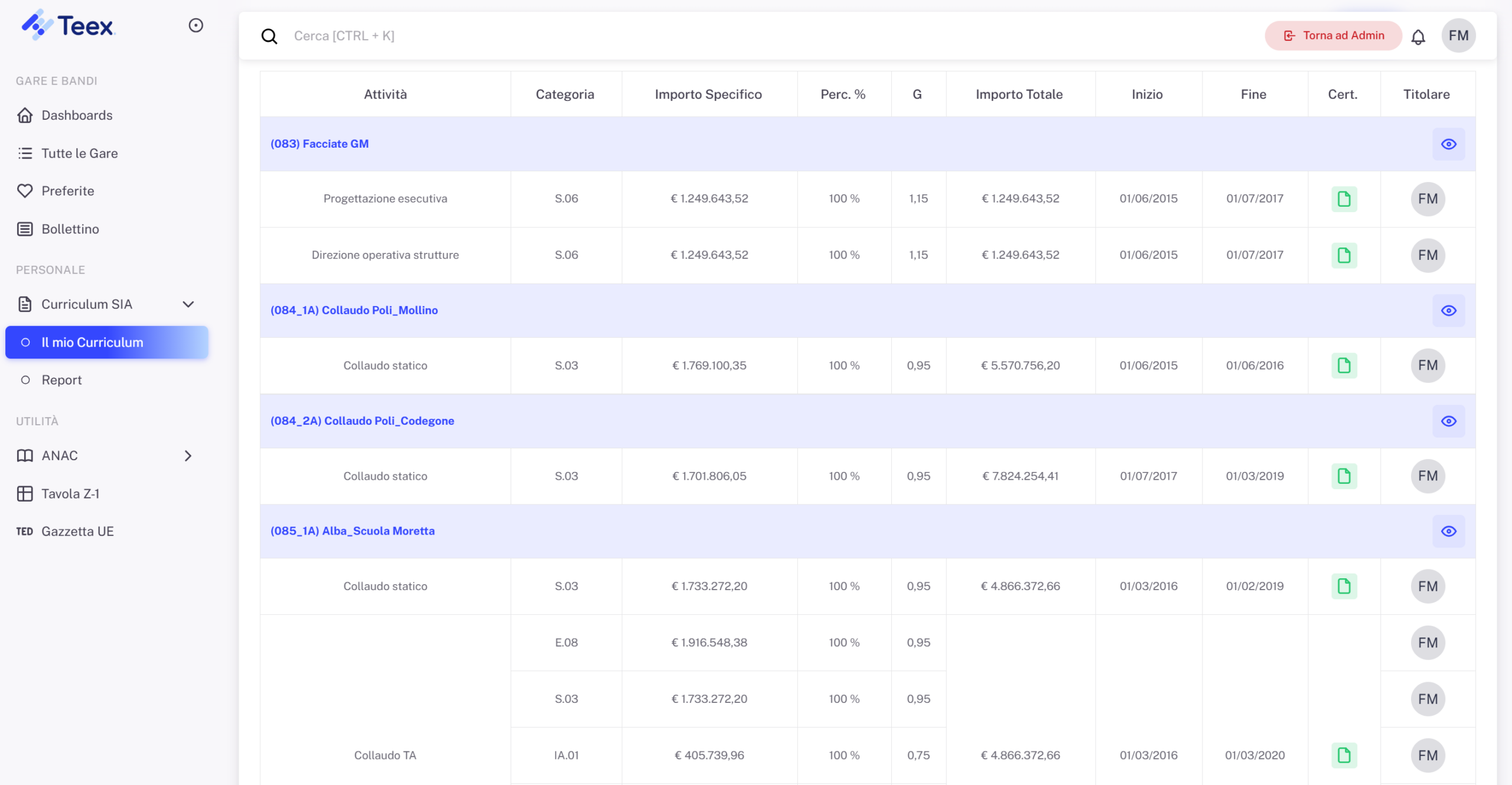This screenshot has height=785, width=1512.
Task: Open the Report submenu item
Action: [x=61, y=380]
